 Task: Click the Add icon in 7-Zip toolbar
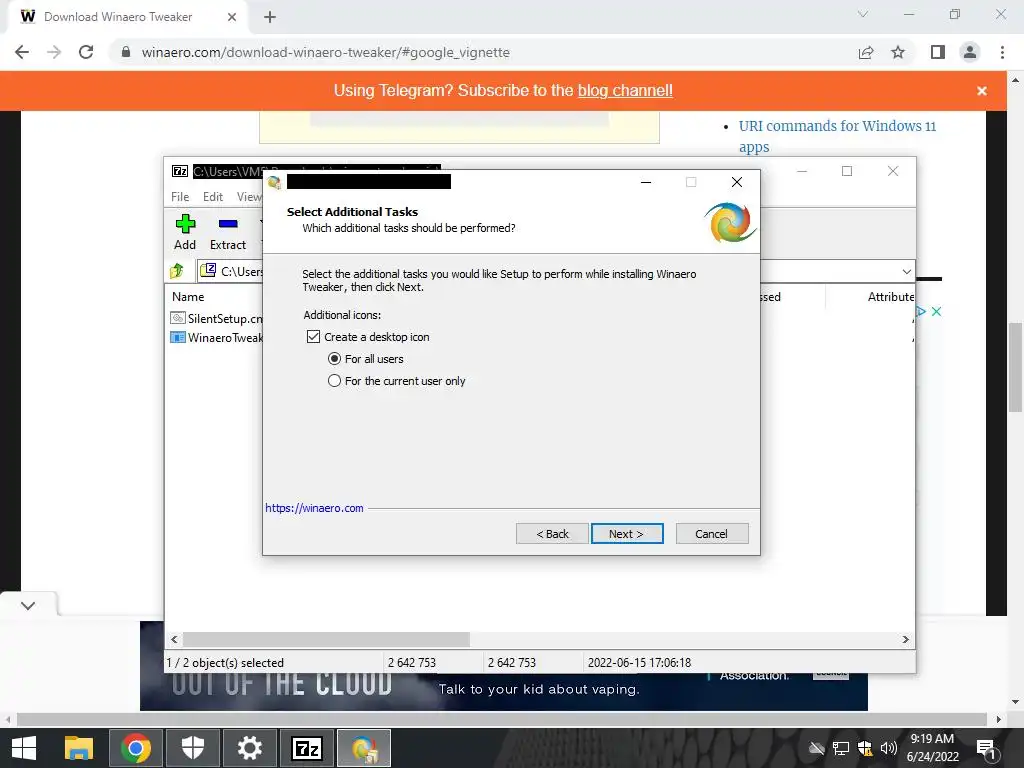tap(185, 224)
